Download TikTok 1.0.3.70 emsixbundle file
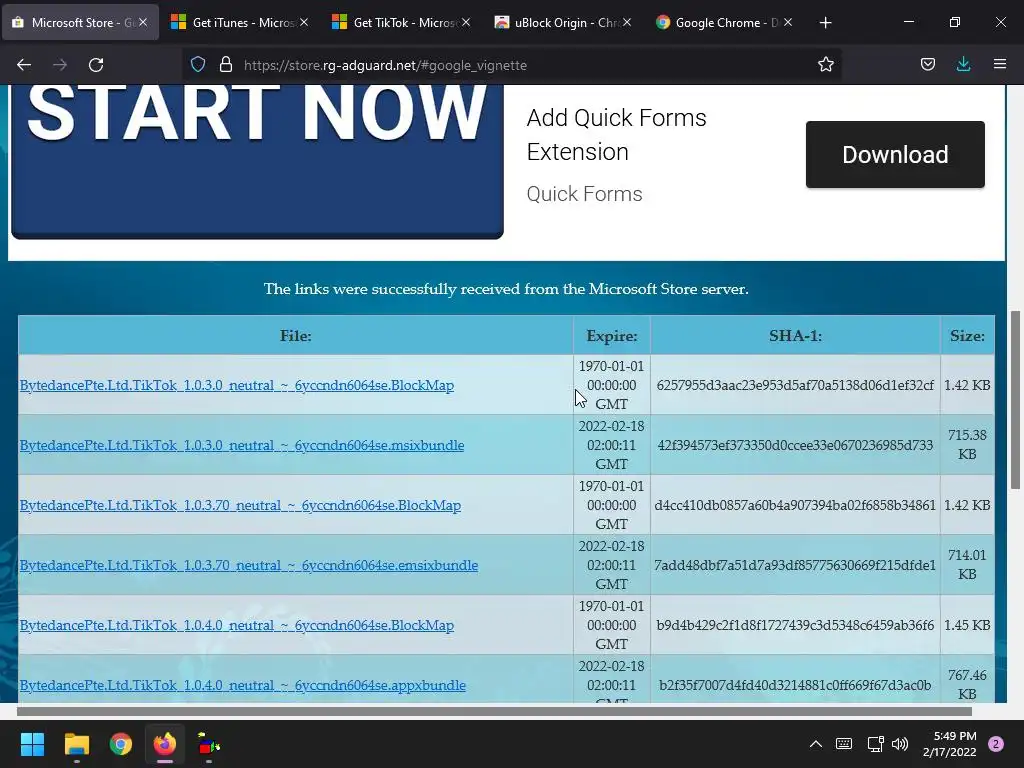Screen dimensions: 1024x768 (x=249, y=566)
